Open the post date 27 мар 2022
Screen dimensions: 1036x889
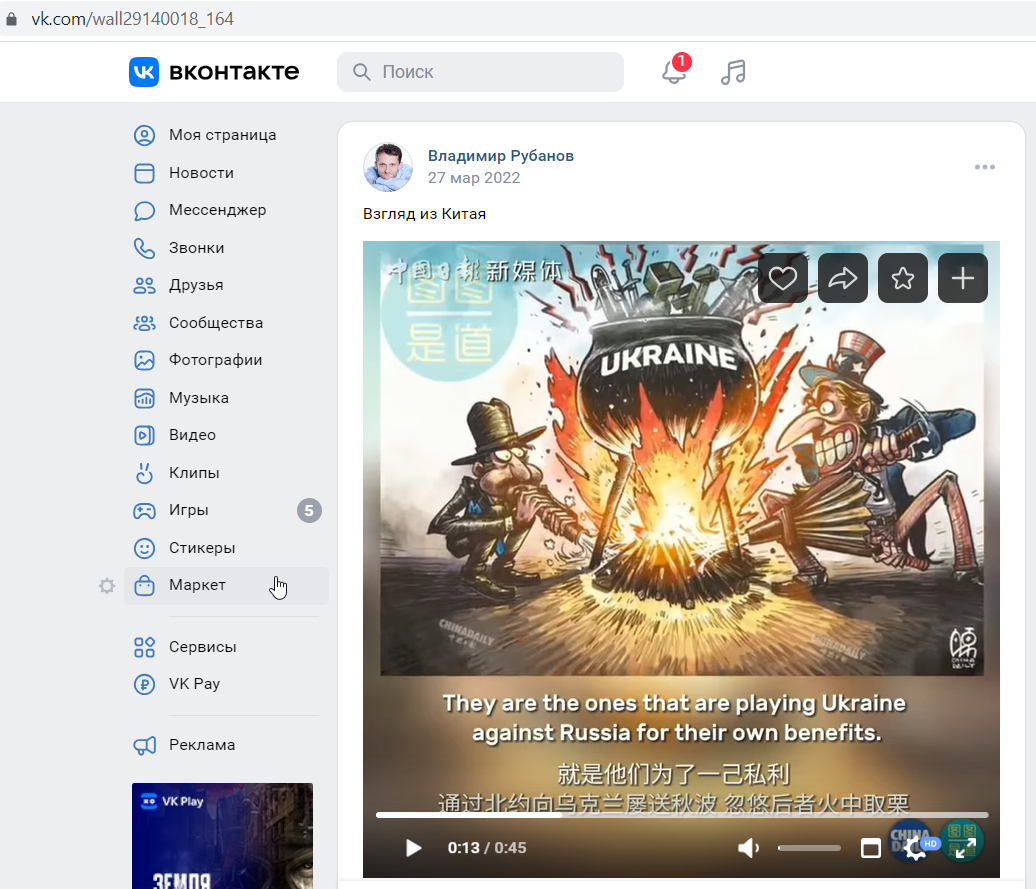click(x=474, y=178)
